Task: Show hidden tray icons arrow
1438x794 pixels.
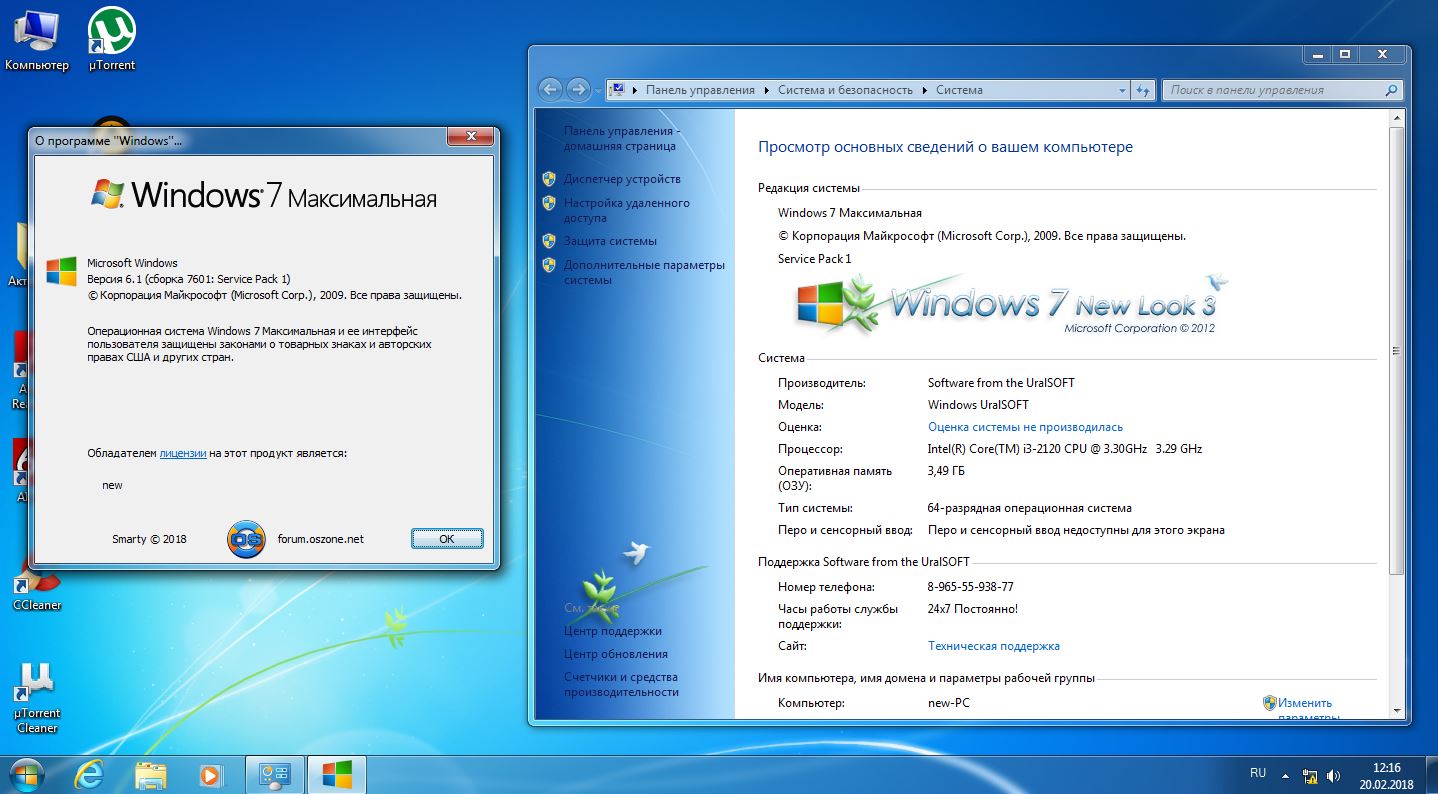Action: pos(1286,776)
